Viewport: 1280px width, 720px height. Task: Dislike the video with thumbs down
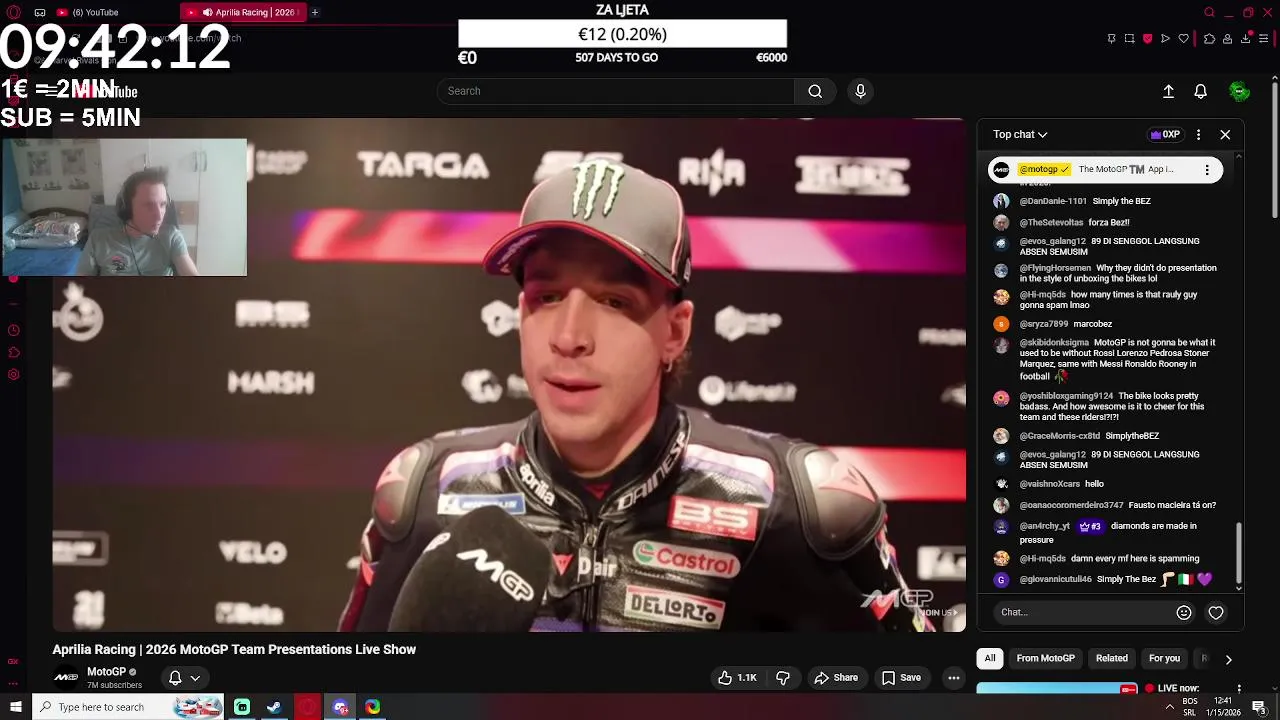pyautogui.click(x=783, y=678)
